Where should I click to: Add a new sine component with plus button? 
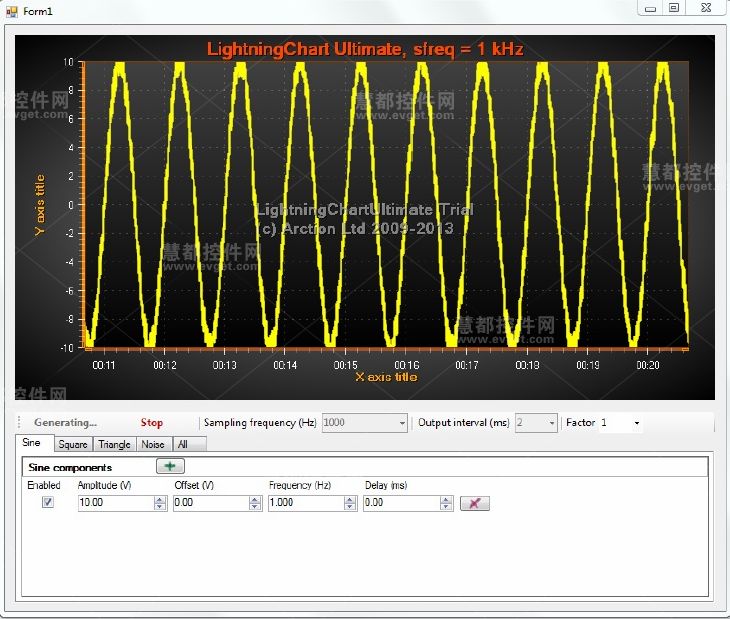click(170, 466)
